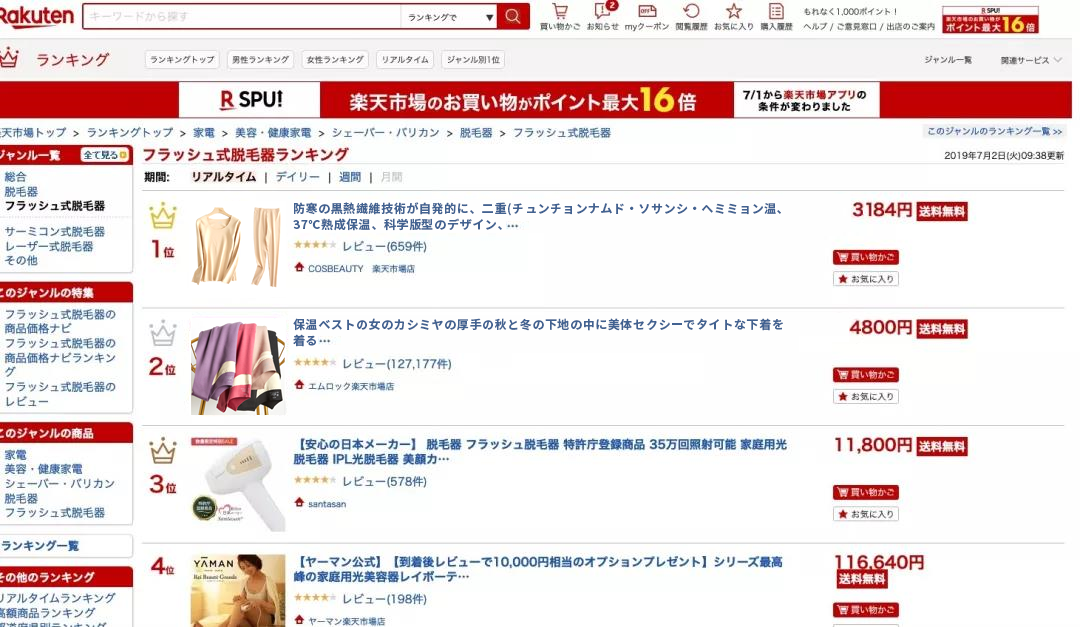Open rank 2 product title 保温ベスト
Screen dimensions: 1080x627
538,332
